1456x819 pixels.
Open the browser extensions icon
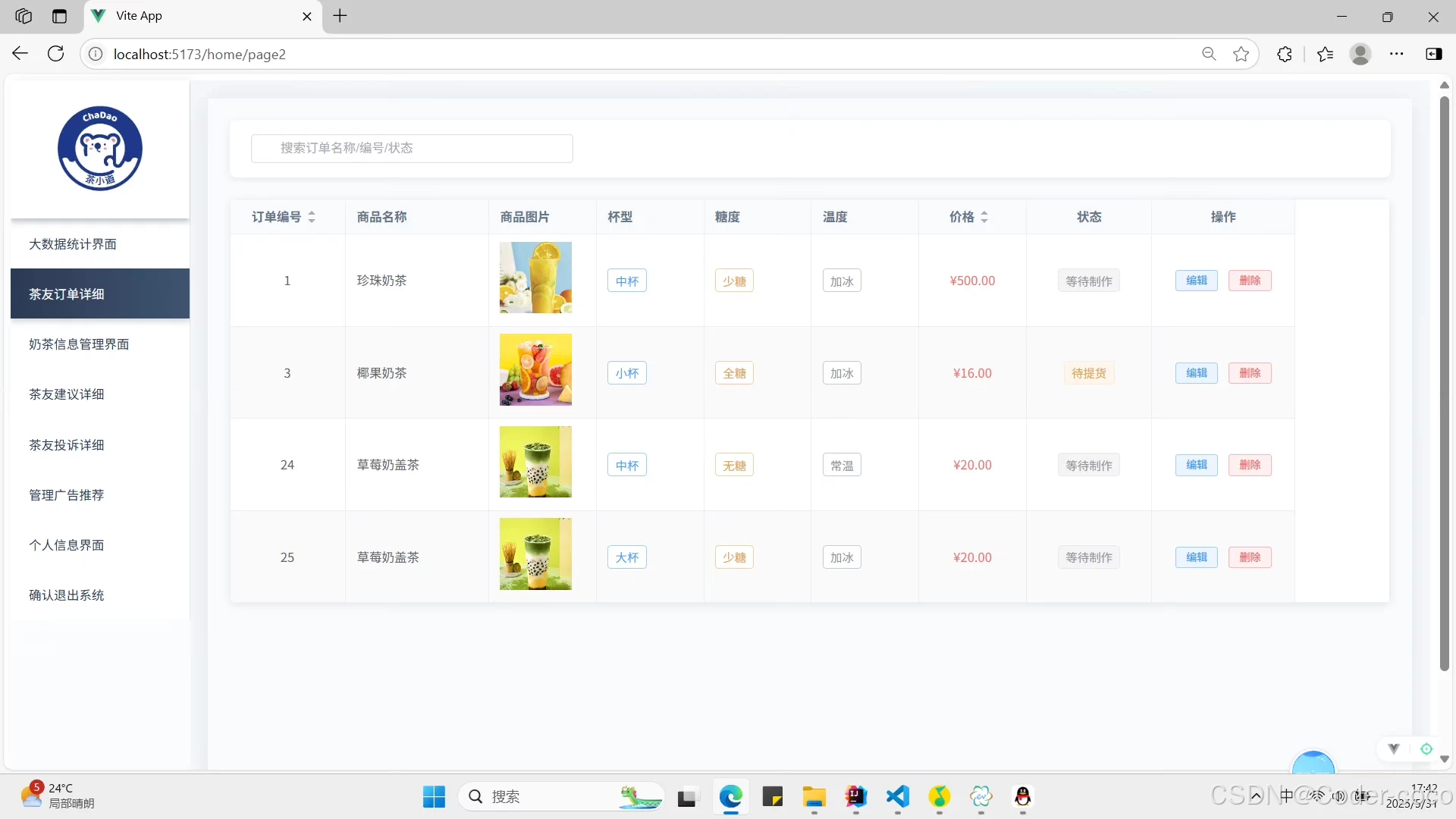pyautogui.click(x=1284, y=54)
